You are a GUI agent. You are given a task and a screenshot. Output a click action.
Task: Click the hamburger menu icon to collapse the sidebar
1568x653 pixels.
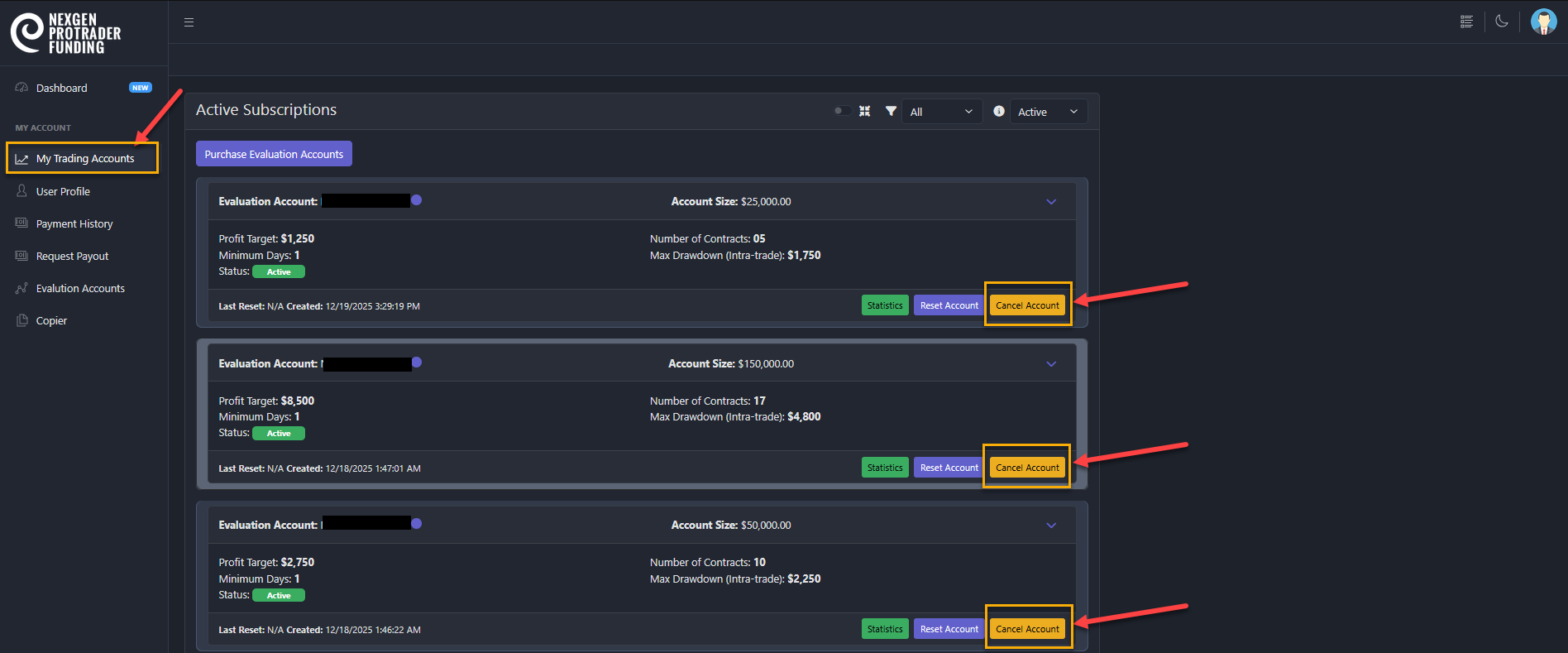pyautogui.click(x=189, y=22)
